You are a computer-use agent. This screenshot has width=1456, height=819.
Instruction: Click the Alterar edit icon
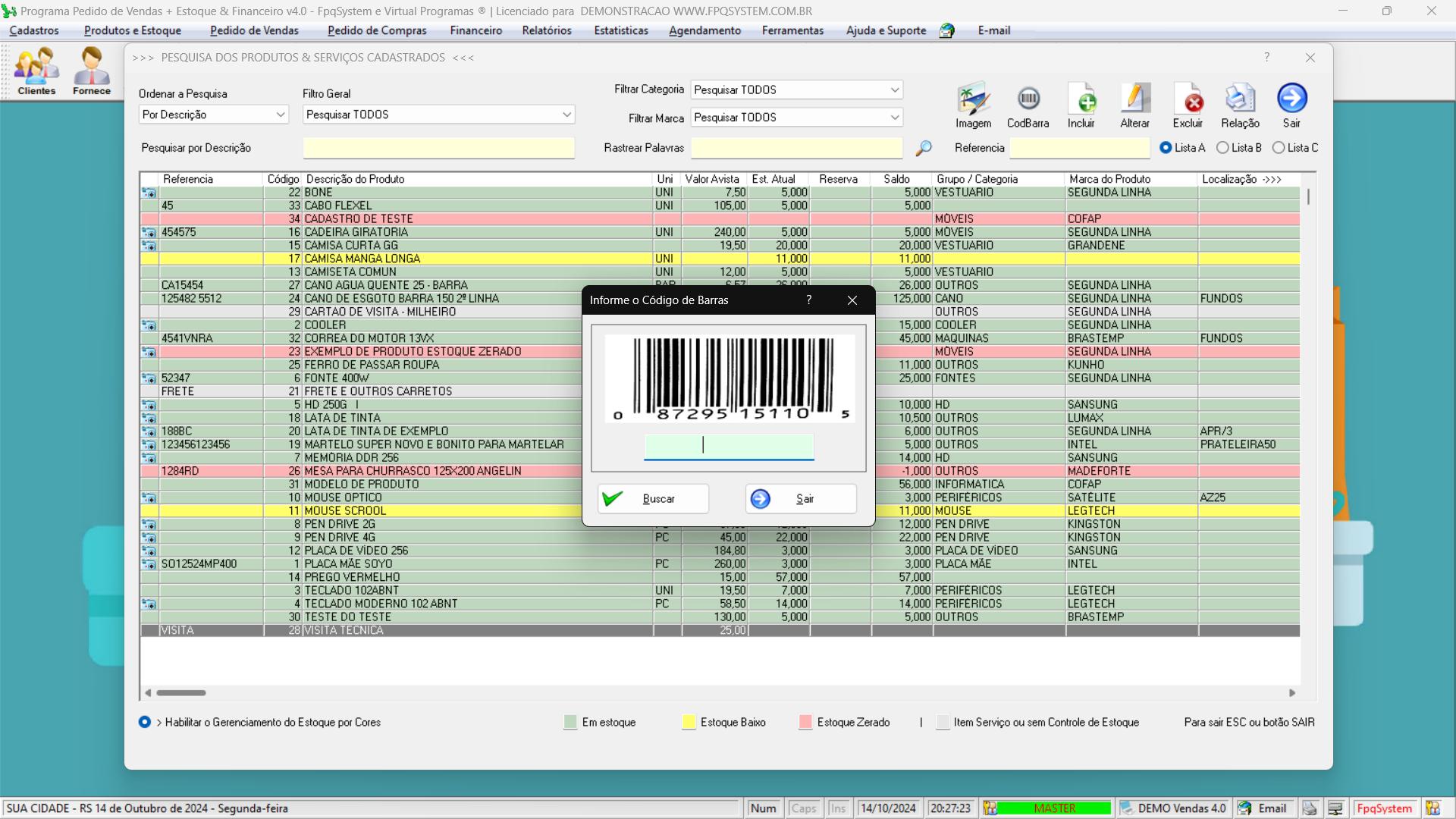pos(1135,105)
